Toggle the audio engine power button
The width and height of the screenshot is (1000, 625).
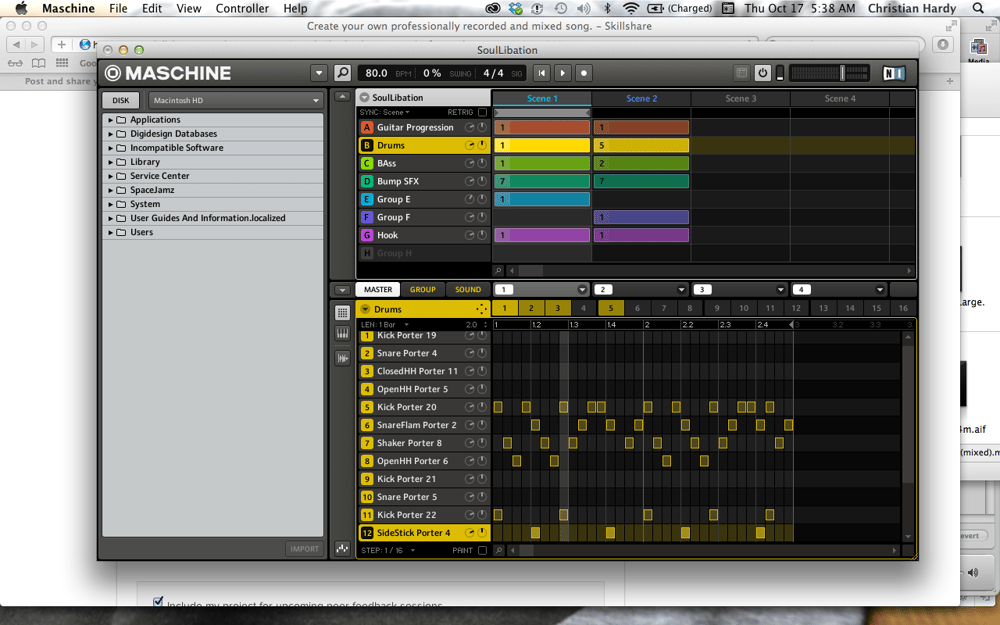click(x=762, y=73)
